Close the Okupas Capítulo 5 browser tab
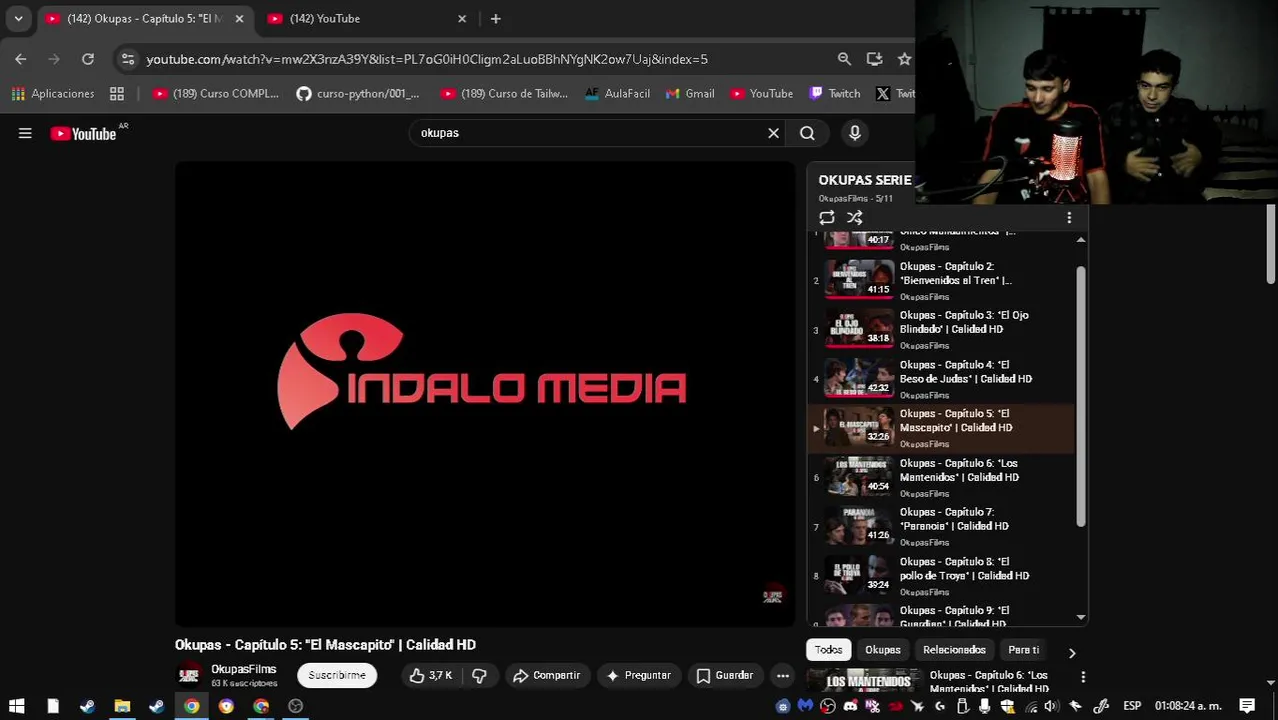This screenshot has height=720, width=1278. (239, 19)
